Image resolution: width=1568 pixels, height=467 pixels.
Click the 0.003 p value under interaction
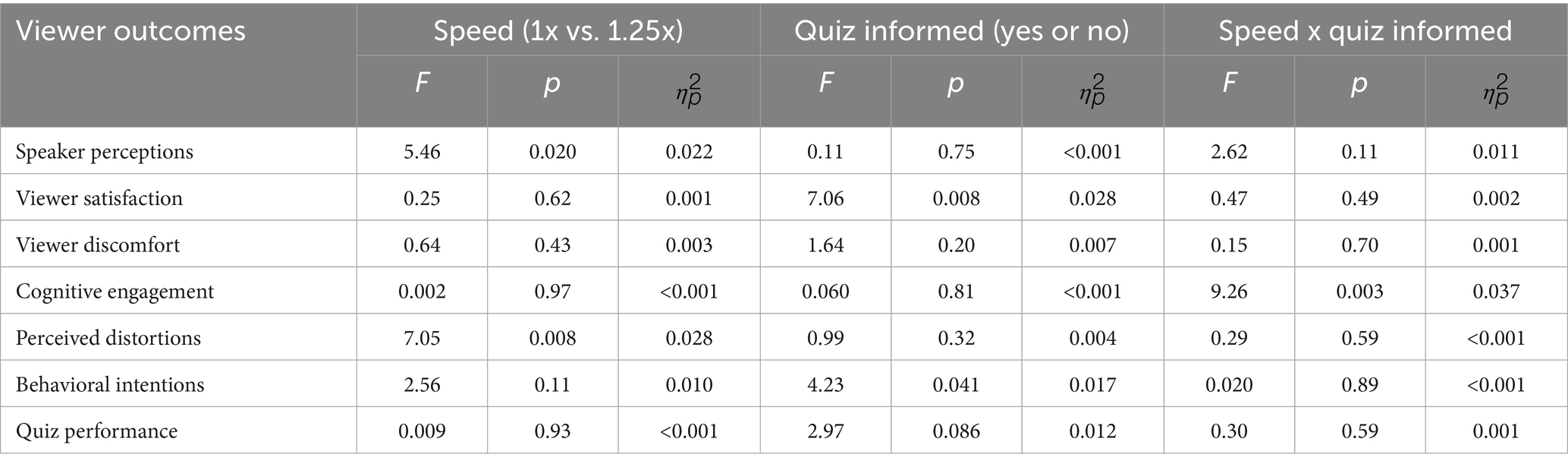pyautogui.click(x=1359, y=292)
